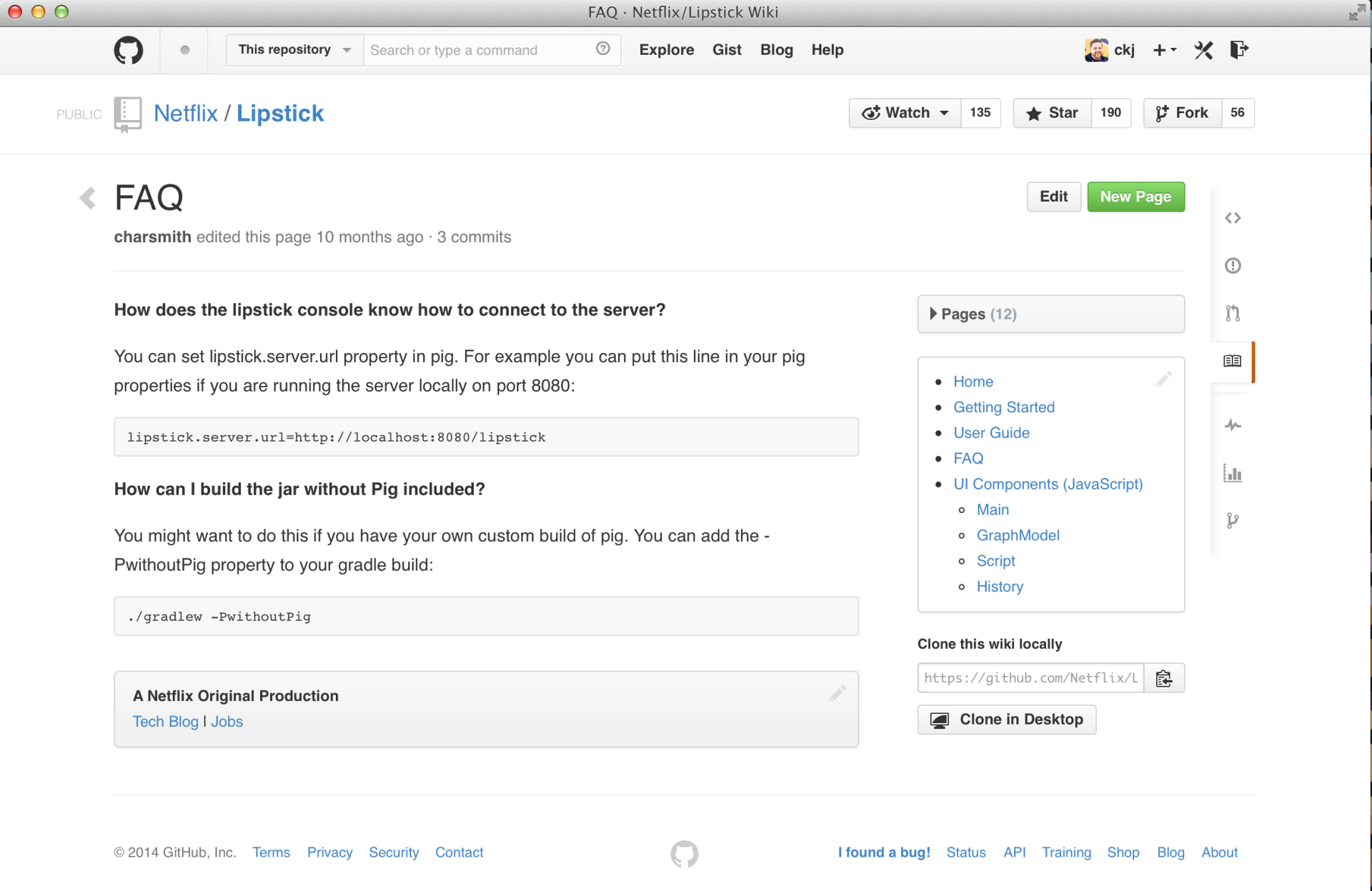Click the copy URL icon next to clone link

coord(1164,678)
